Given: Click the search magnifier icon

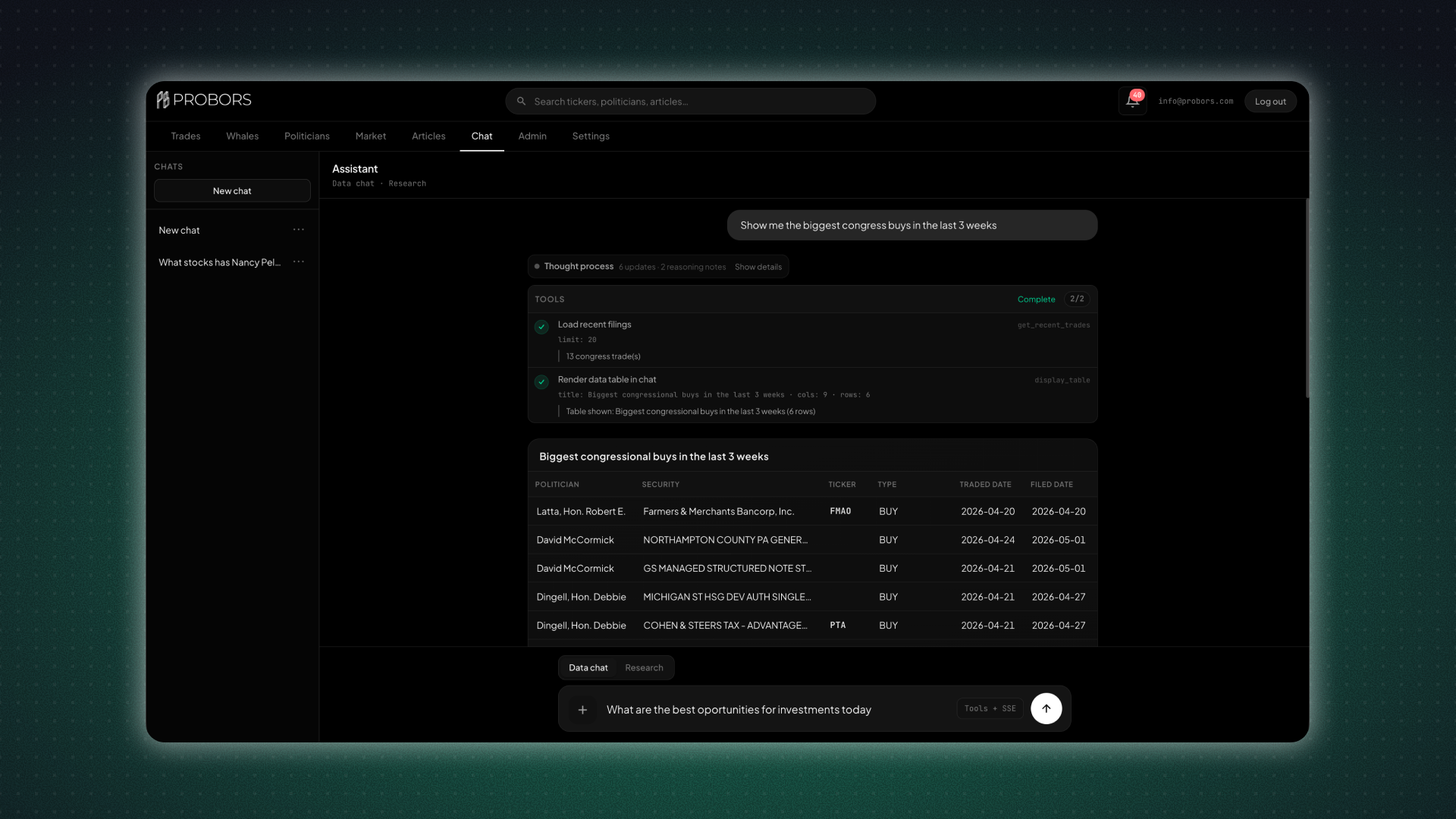Looking at the screenshot, I should (522, 102).
